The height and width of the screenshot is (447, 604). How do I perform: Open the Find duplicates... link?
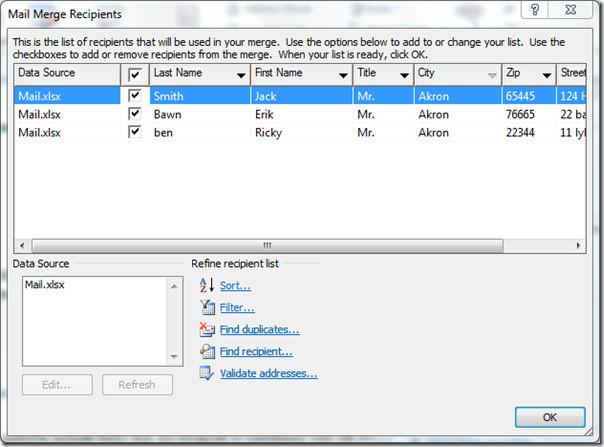point(260,329)
